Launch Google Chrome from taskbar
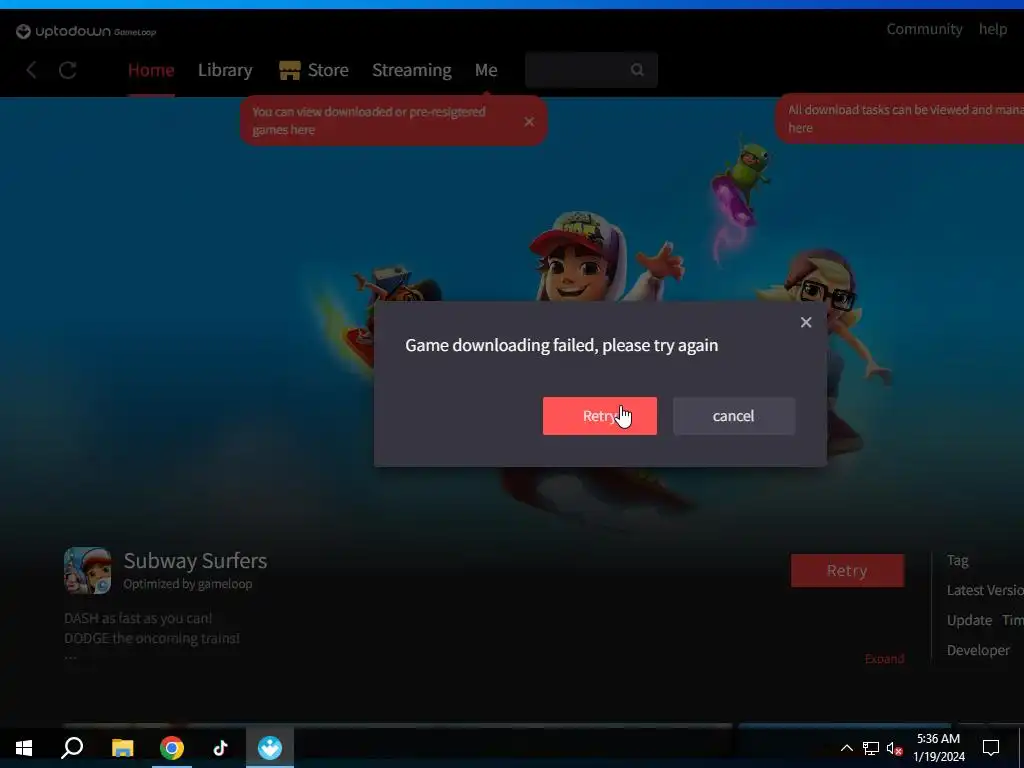Image resolution: width=1024 pixels, height=768 pixels. (x=172, y=748)
